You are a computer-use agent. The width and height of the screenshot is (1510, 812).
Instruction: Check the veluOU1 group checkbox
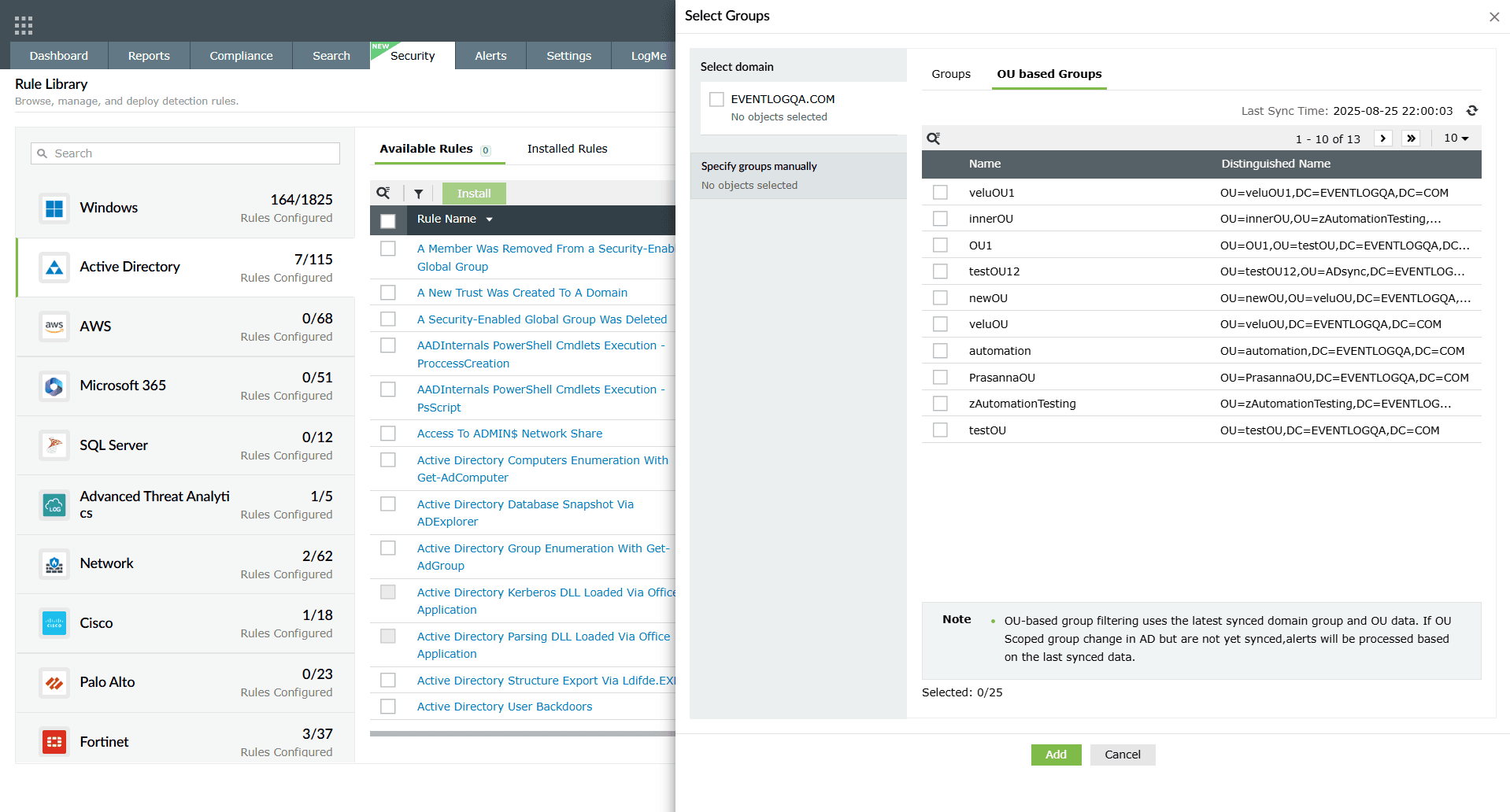point(940,192)
